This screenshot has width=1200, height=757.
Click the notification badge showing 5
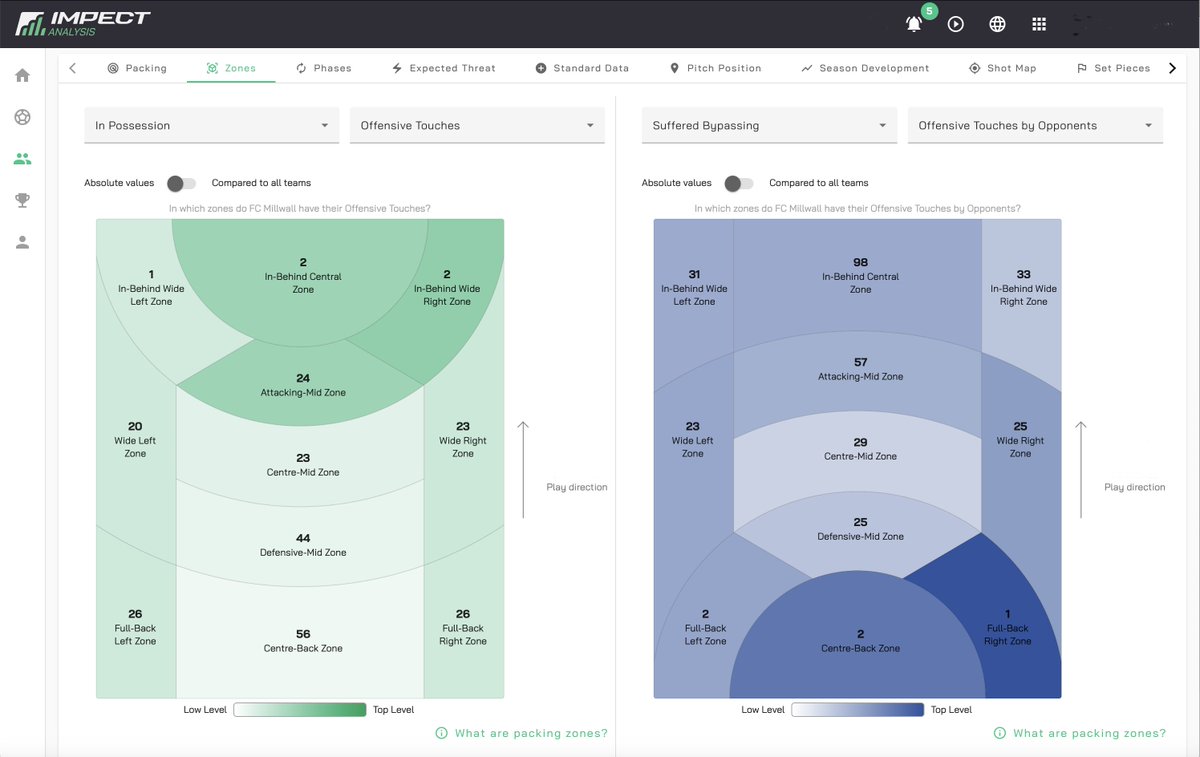929,11
